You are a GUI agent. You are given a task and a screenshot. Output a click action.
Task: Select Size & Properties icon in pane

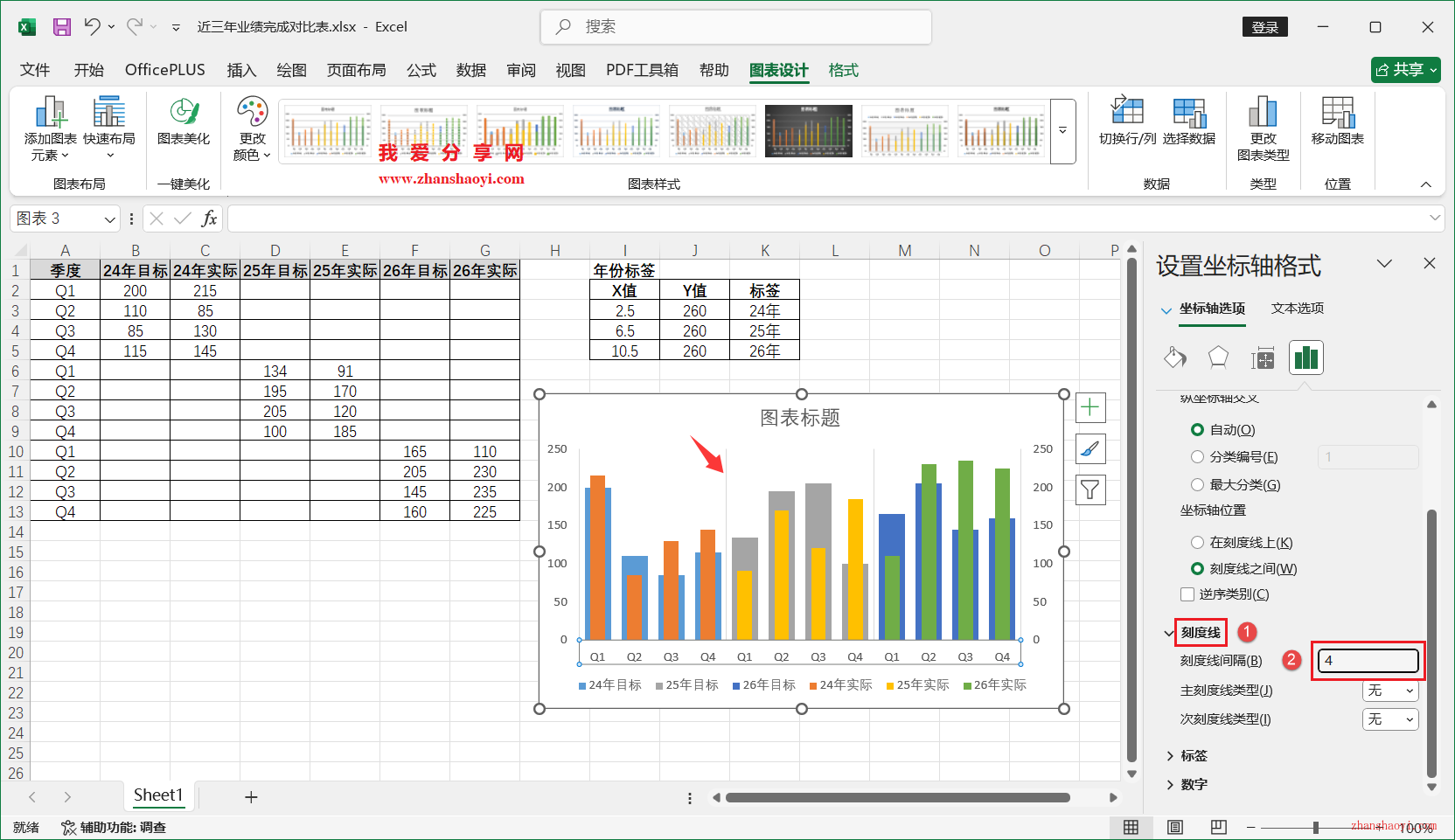coord(1263,358)
